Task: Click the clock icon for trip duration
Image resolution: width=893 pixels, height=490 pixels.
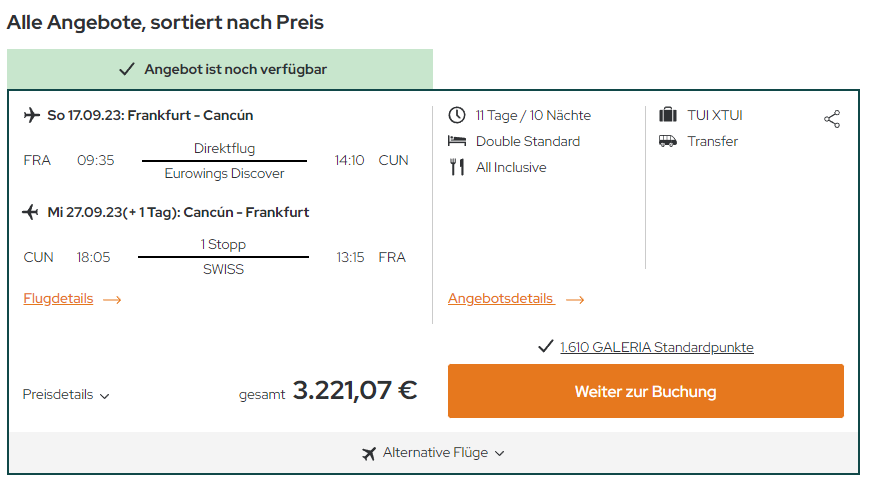Action: tap(457, 115)
